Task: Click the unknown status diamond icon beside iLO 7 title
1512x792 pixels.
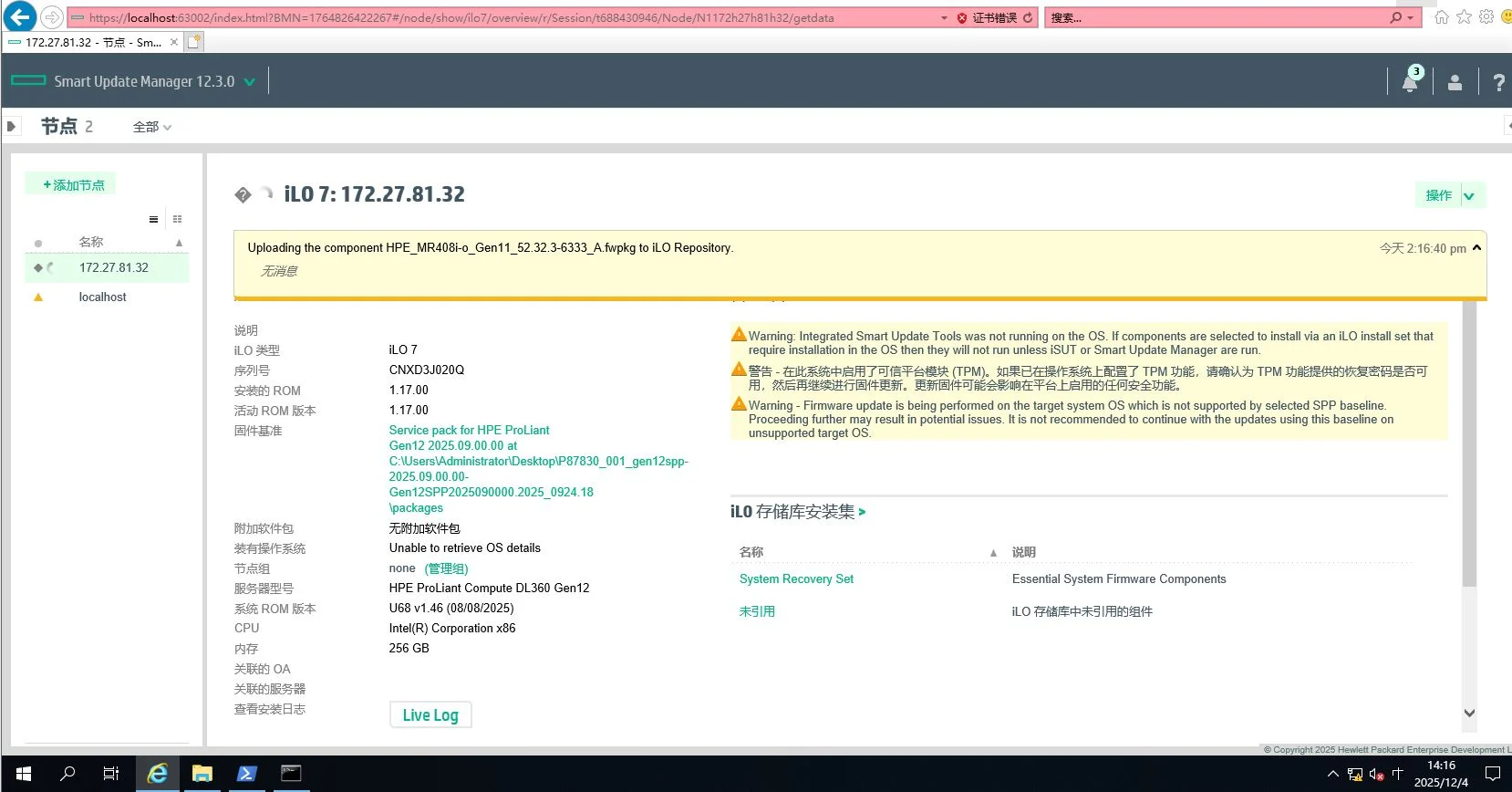Action: pos(243,194)
